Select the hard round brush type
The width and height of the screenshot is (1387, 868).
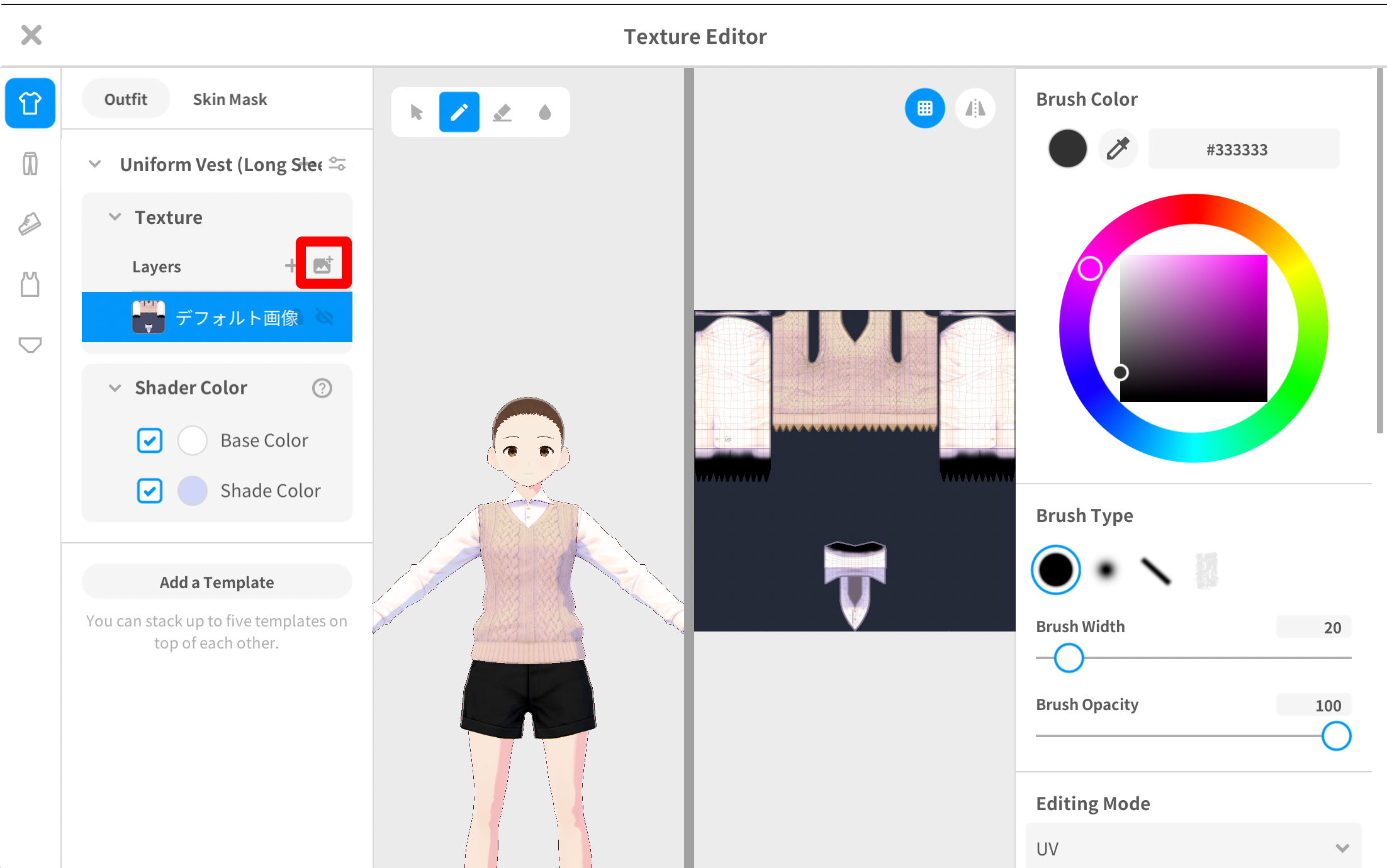click(1056, 570)
